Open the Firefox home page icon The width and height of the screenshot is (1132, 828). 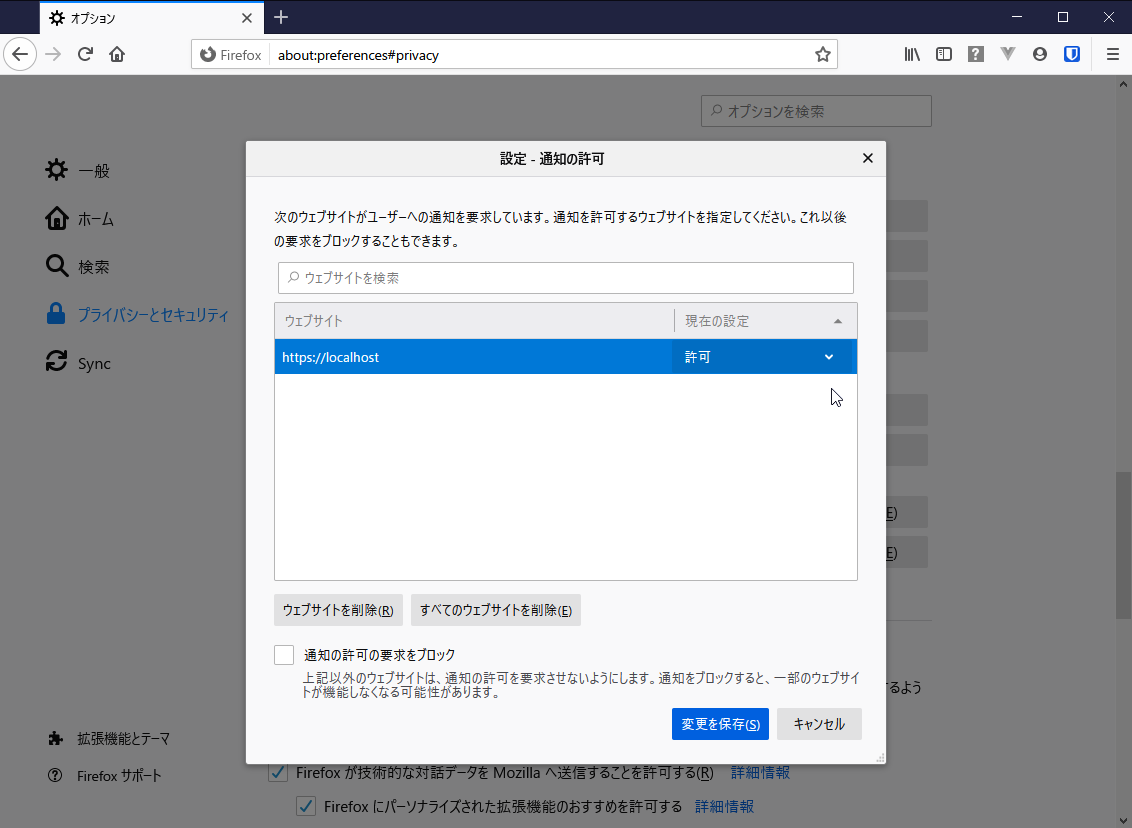click(117, 55)
